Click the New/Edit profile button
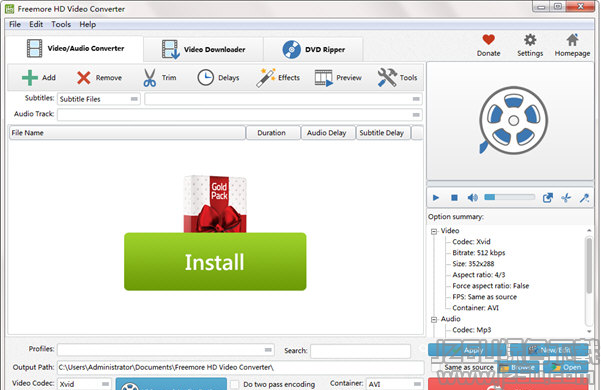 click(549, 350)
